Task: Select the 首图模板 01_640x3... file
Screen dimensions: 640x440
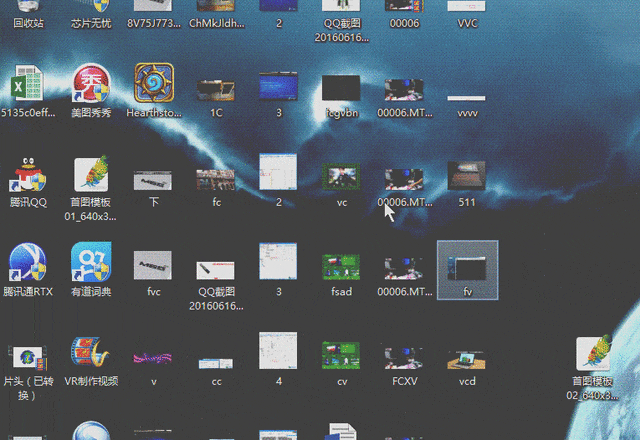Action: (x=91, y=189)
